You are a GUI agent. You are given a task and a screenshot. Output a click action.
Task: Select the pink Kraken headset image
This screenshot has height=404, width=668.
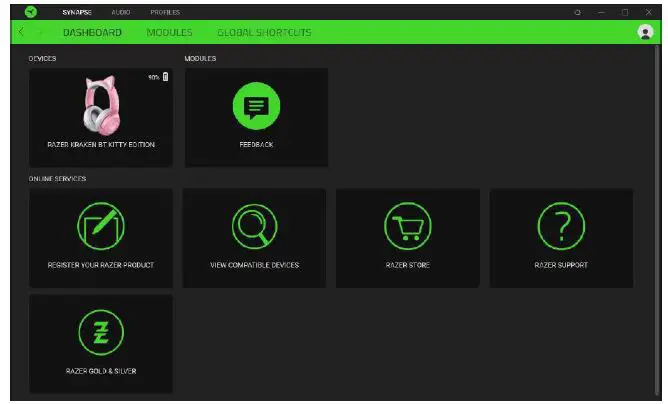[101, 106]
